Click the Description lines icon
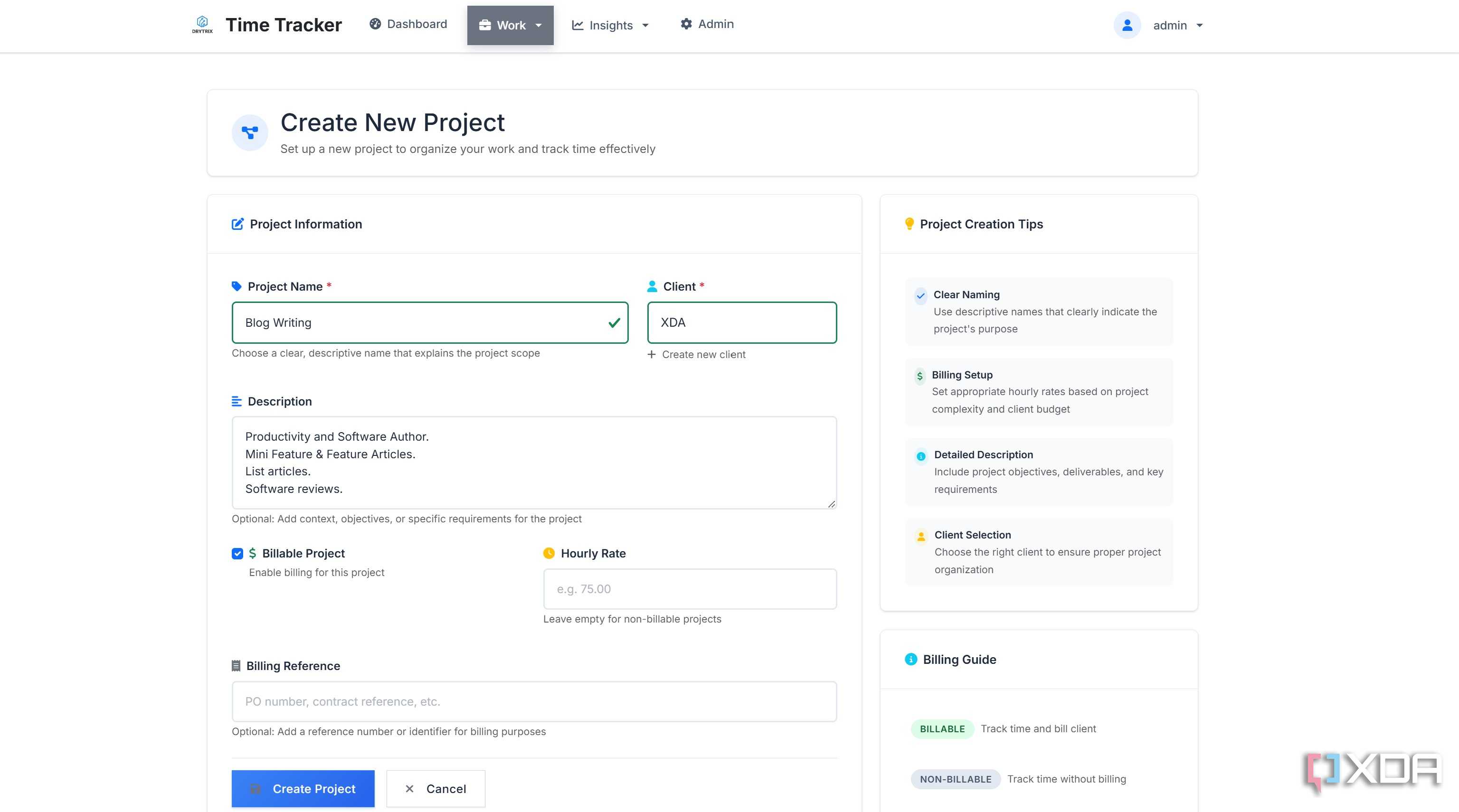The height and width of the screenshot is (812, 1459). [x=237, y=401]
